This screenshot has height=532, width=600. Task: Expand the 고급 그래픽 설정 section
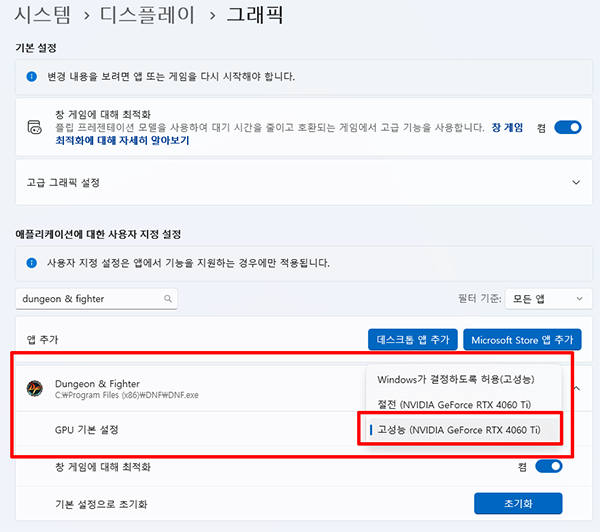[x=575, y=183]
